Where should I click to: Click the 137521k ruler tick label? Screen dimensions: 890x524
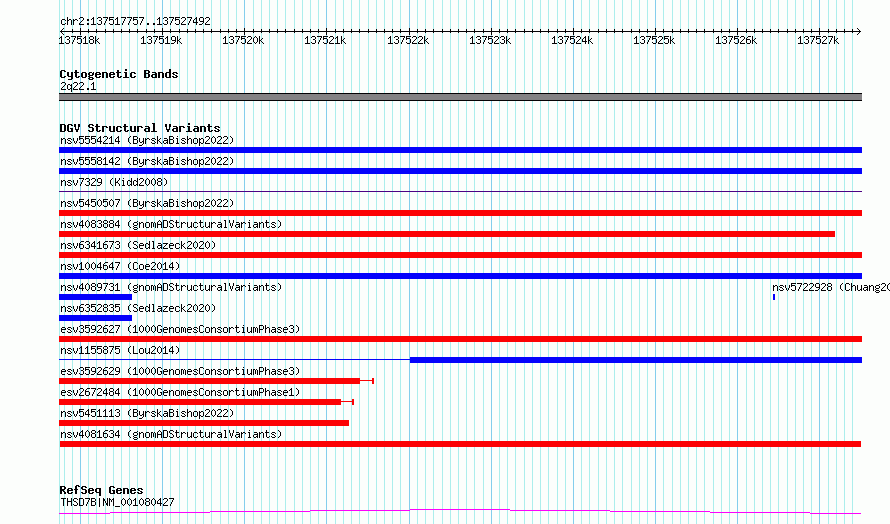click(x=325, y=40)
